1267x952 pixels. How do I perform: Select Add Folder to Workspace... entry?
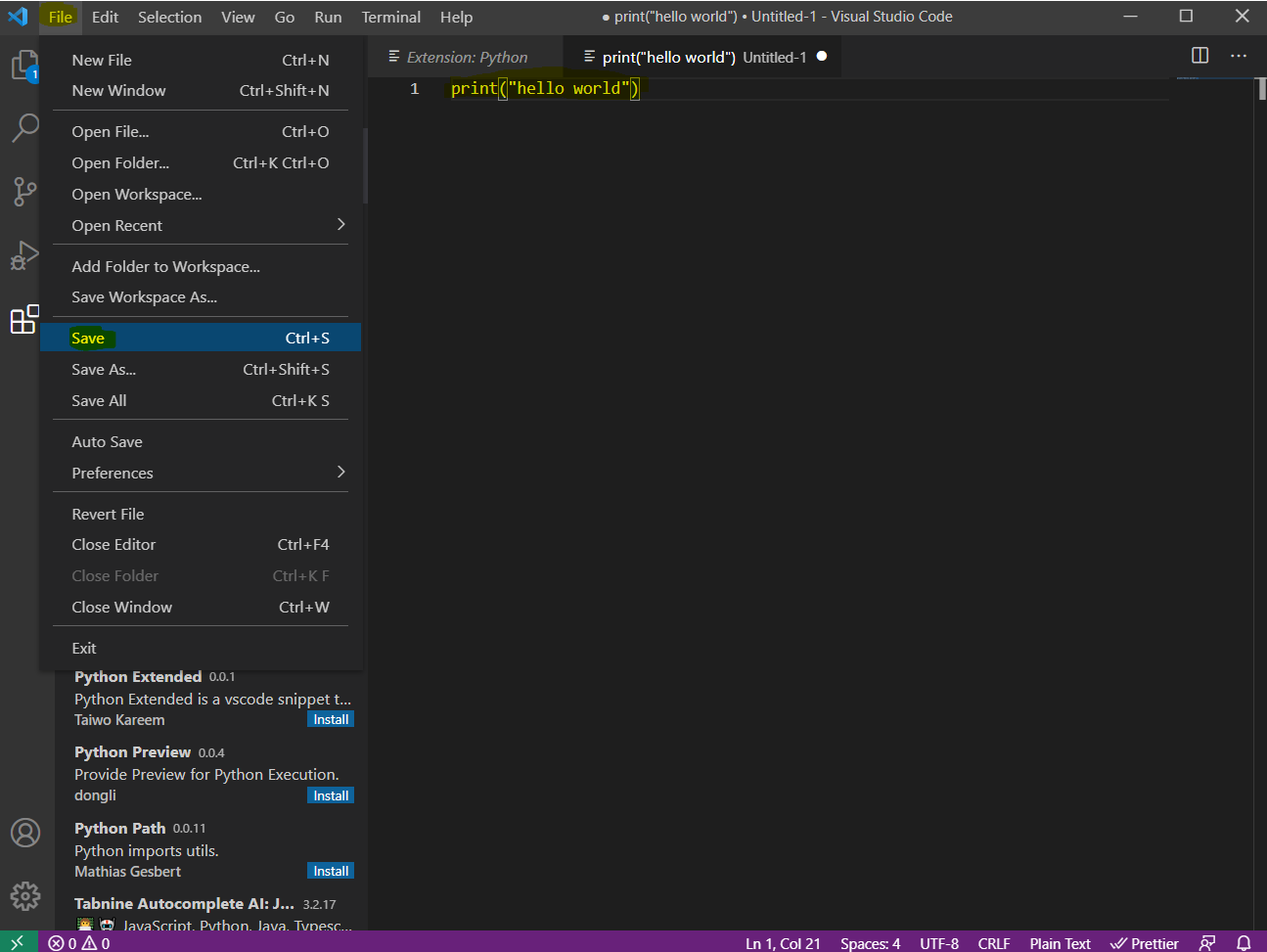pos(201,266)
